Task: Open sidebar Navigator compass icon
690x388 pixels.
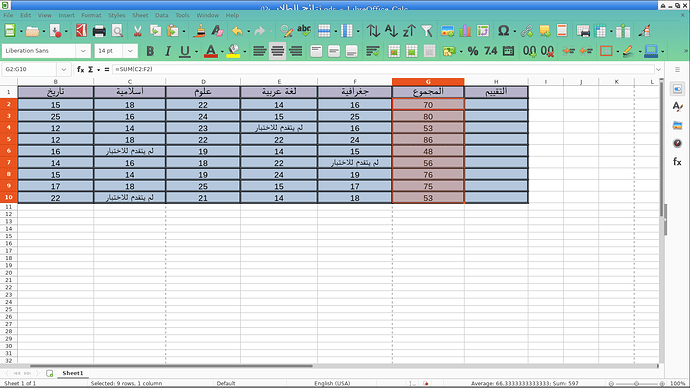Action: click(677, 143)
